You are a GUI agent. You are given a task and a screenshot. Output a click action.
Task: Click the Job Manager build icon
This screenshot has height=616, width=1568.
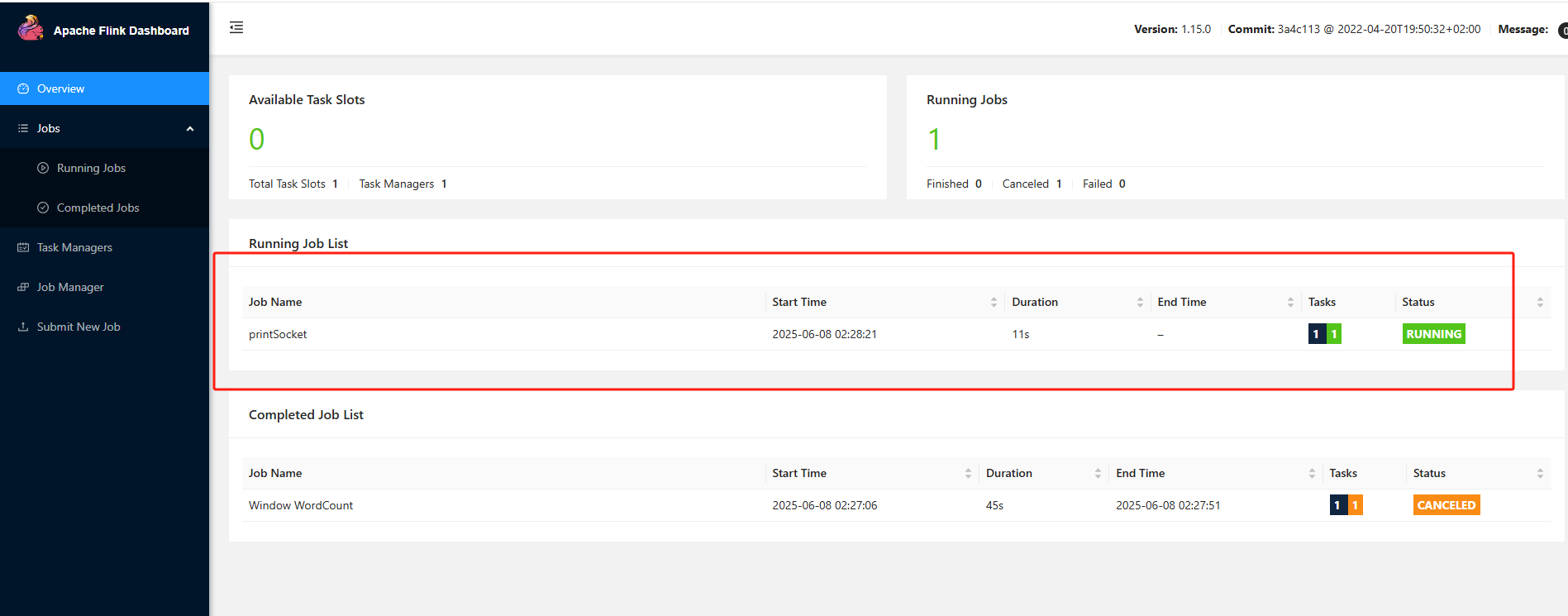[x=23, y=287]
